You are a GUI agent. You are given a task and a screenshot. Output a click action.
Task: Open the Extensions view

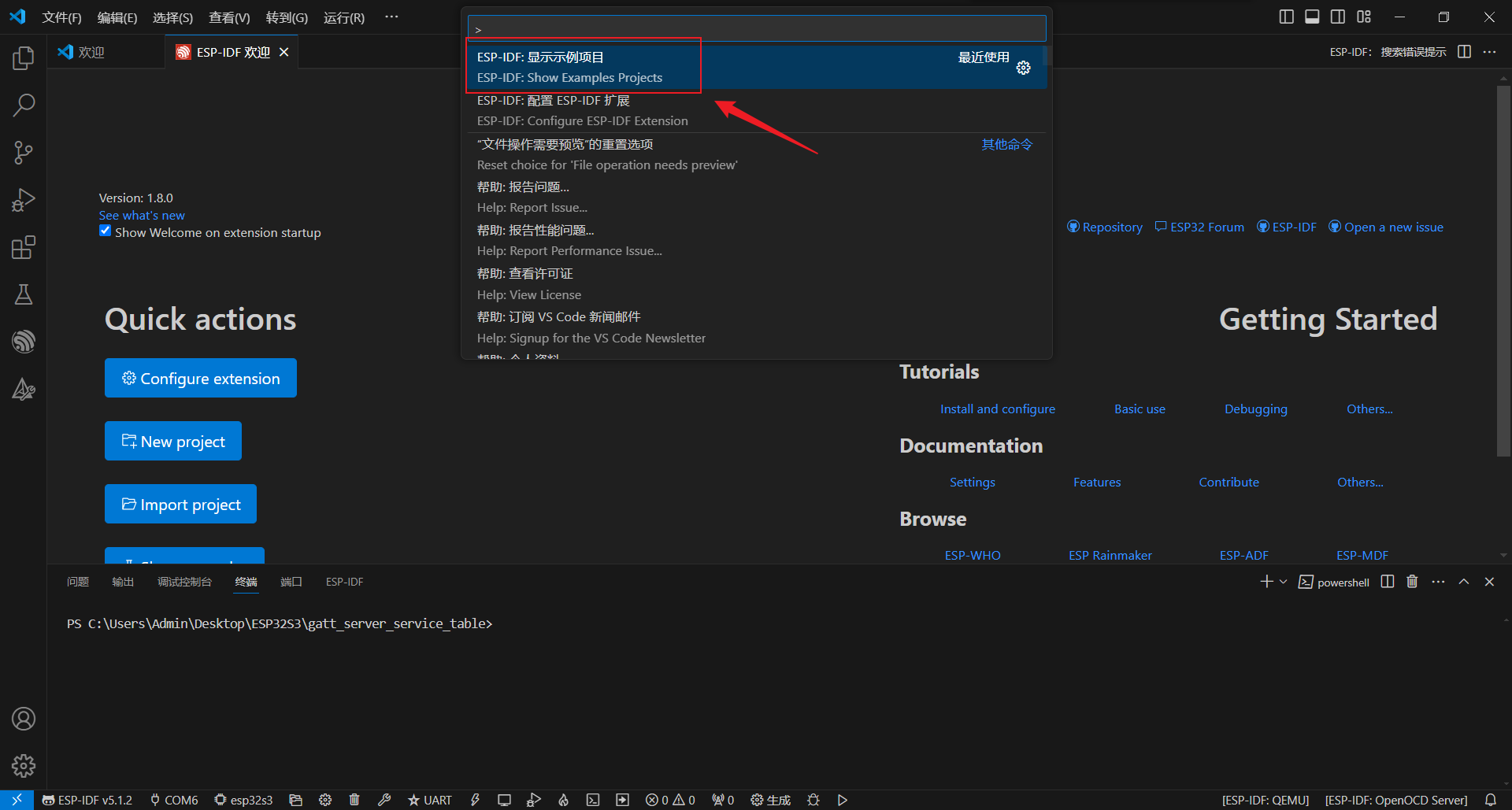(24, 247)
